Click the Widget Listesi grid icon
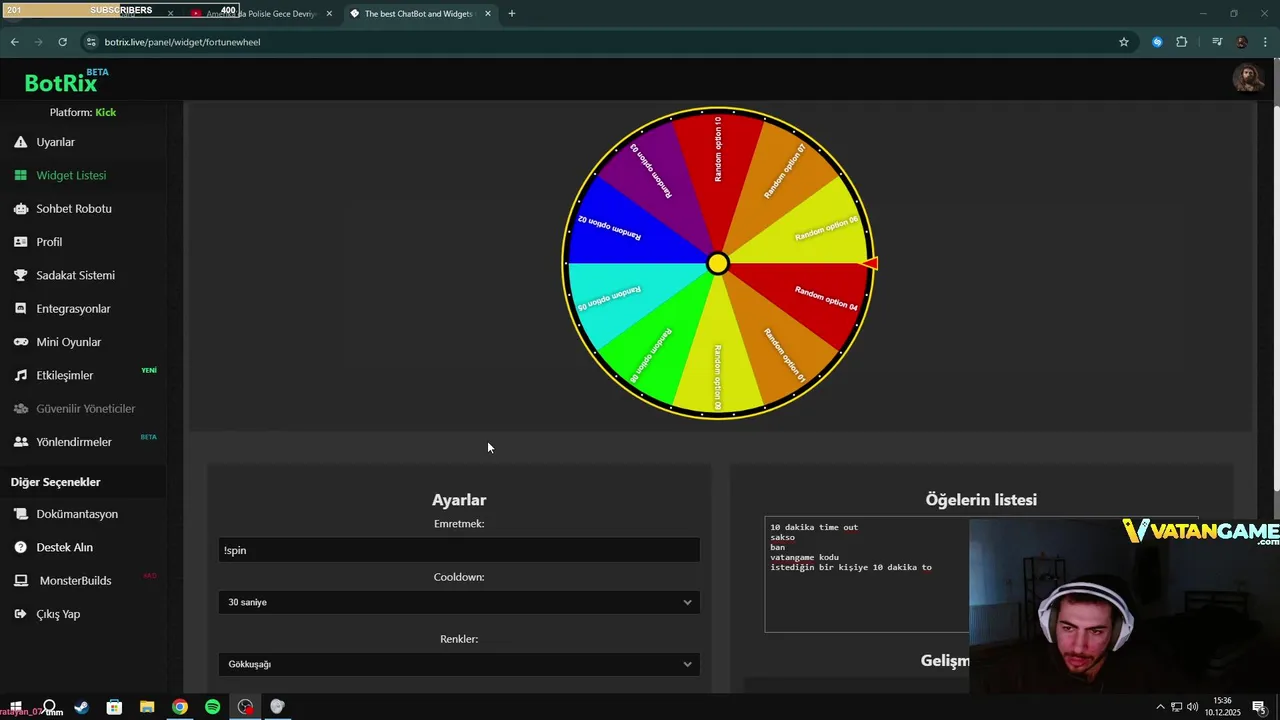 point(20,175)
